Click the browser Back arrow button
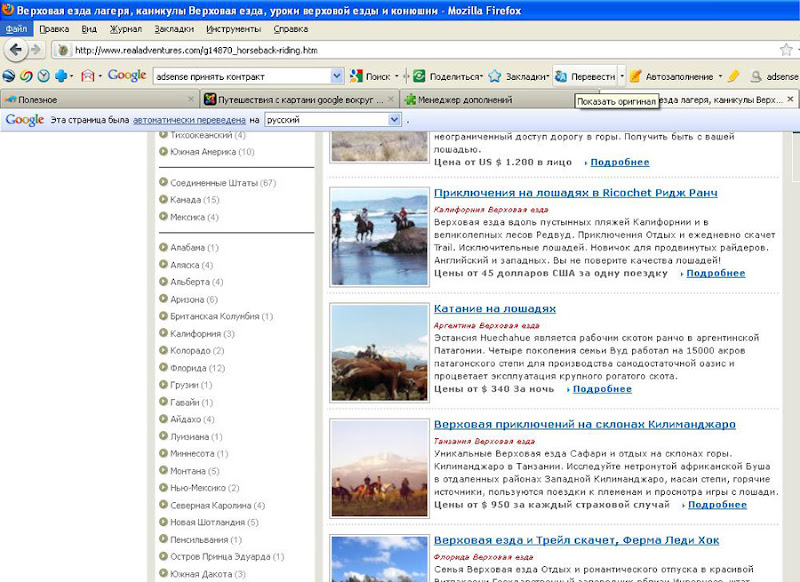800x582 pixels. 15,50
